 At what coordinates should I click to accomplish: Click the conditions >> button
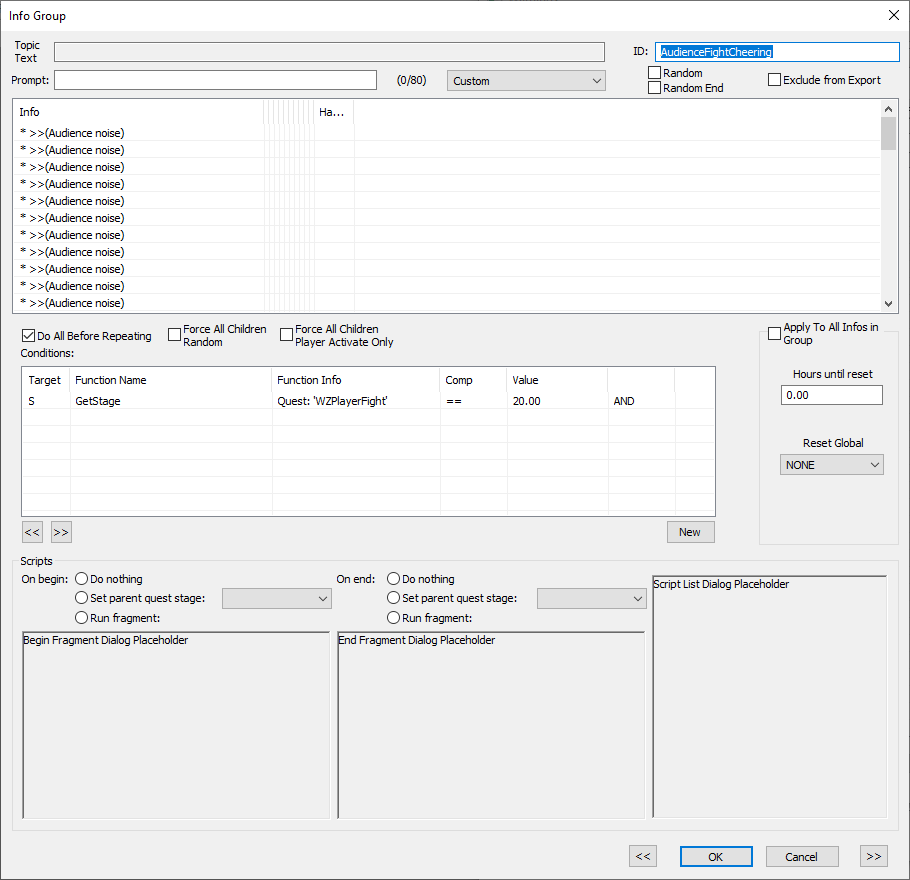coord(61,532)
